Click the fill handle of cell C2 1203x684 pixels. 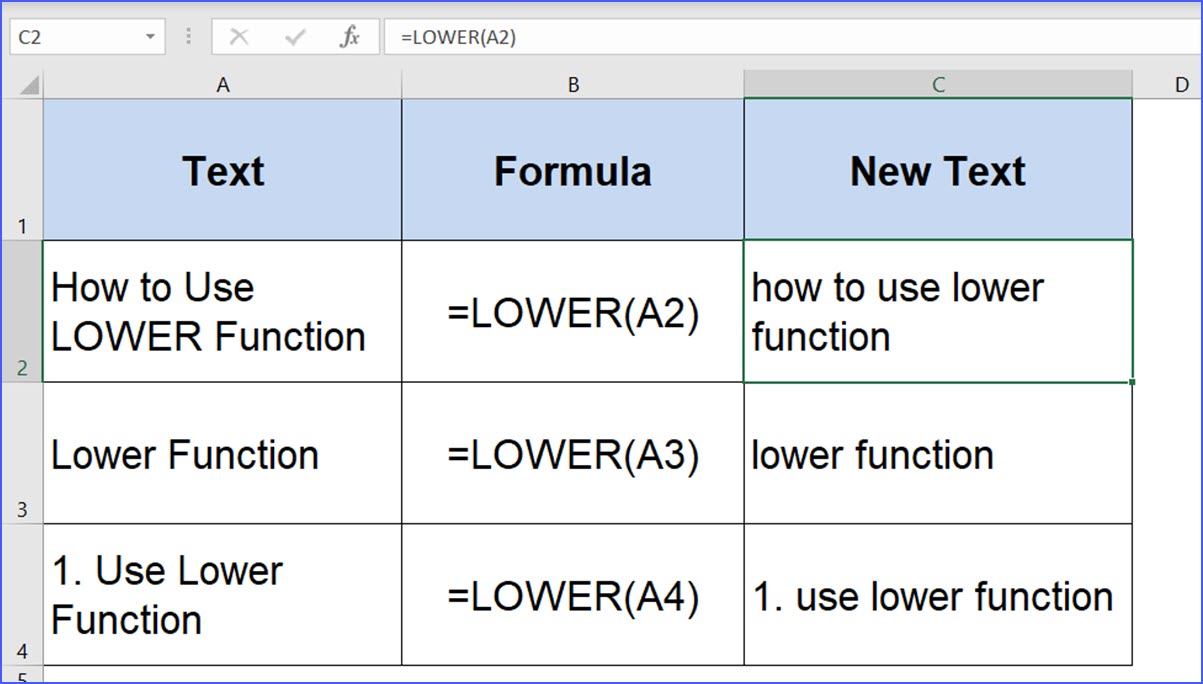[1131, 381]
